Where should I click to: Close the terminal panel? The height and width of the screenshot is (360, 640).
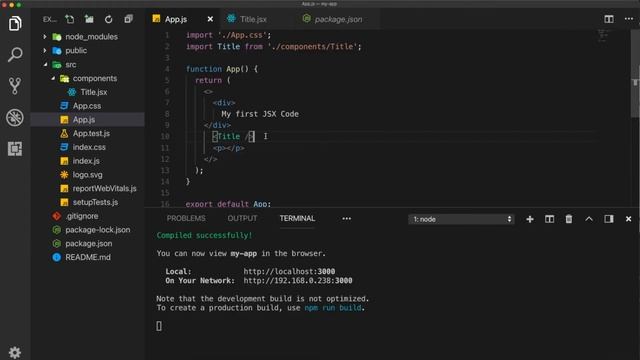click(629, 219)
